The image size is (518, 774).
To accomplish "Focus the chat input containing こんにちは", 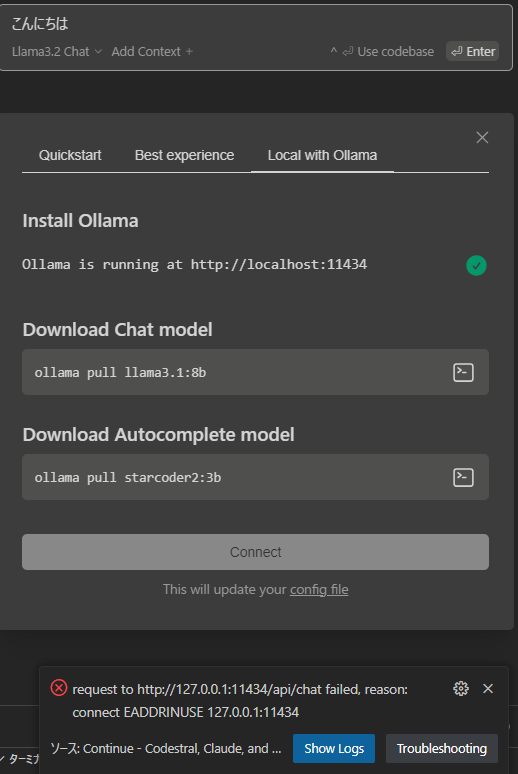I will click(x=256, y=23).
